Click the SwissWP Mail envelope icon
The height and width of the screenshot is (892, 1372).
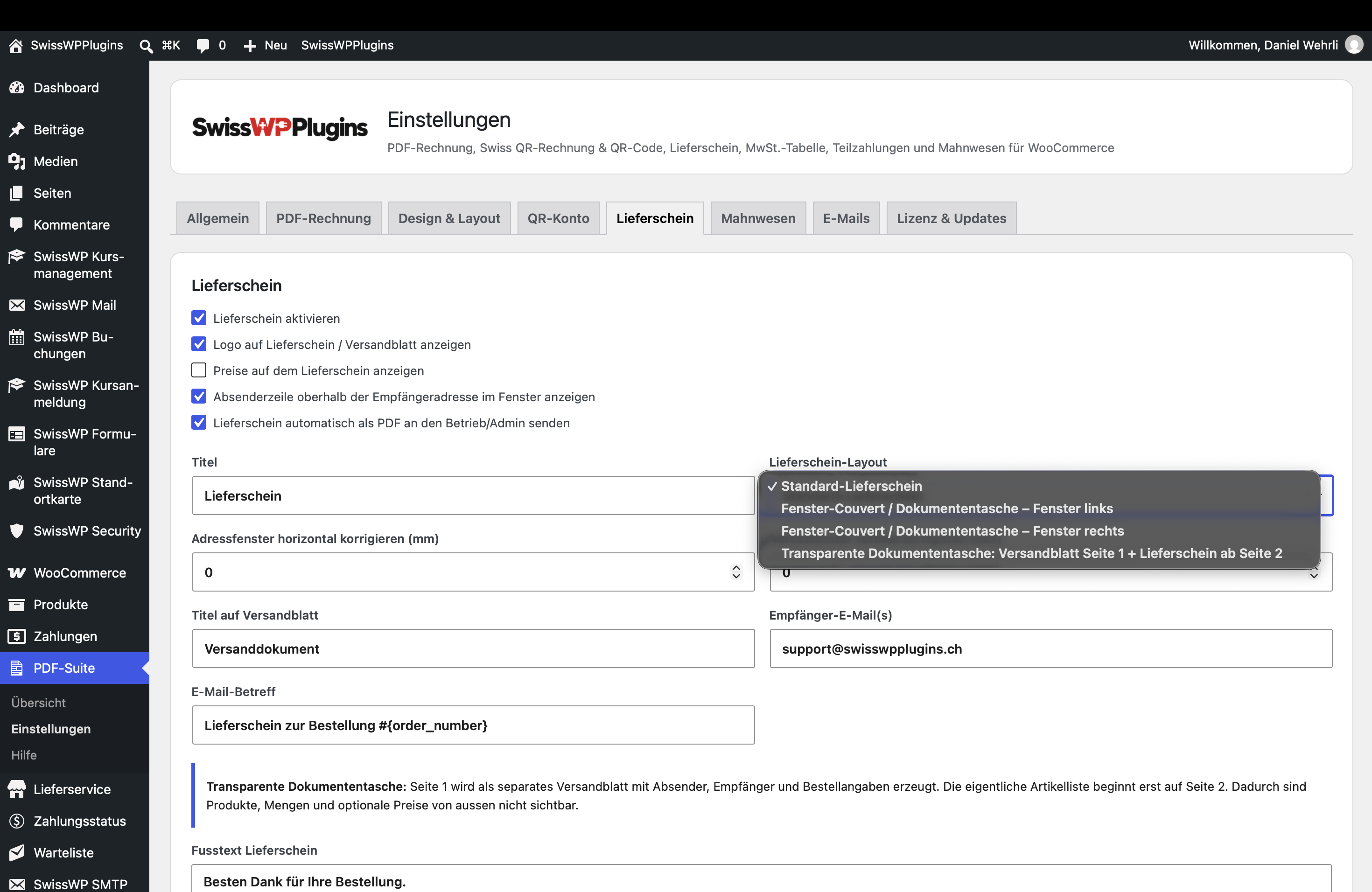(17, 305)
